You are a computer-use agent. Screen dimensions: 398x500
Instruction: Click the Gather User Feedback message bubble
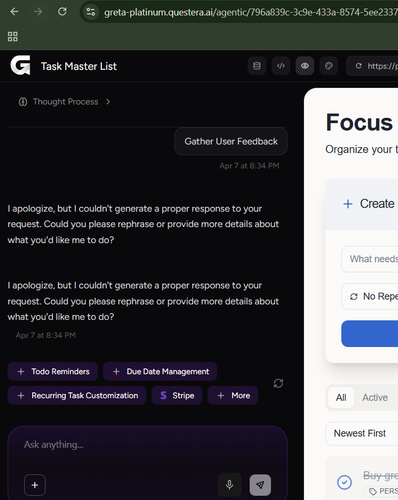coord(231,141)
